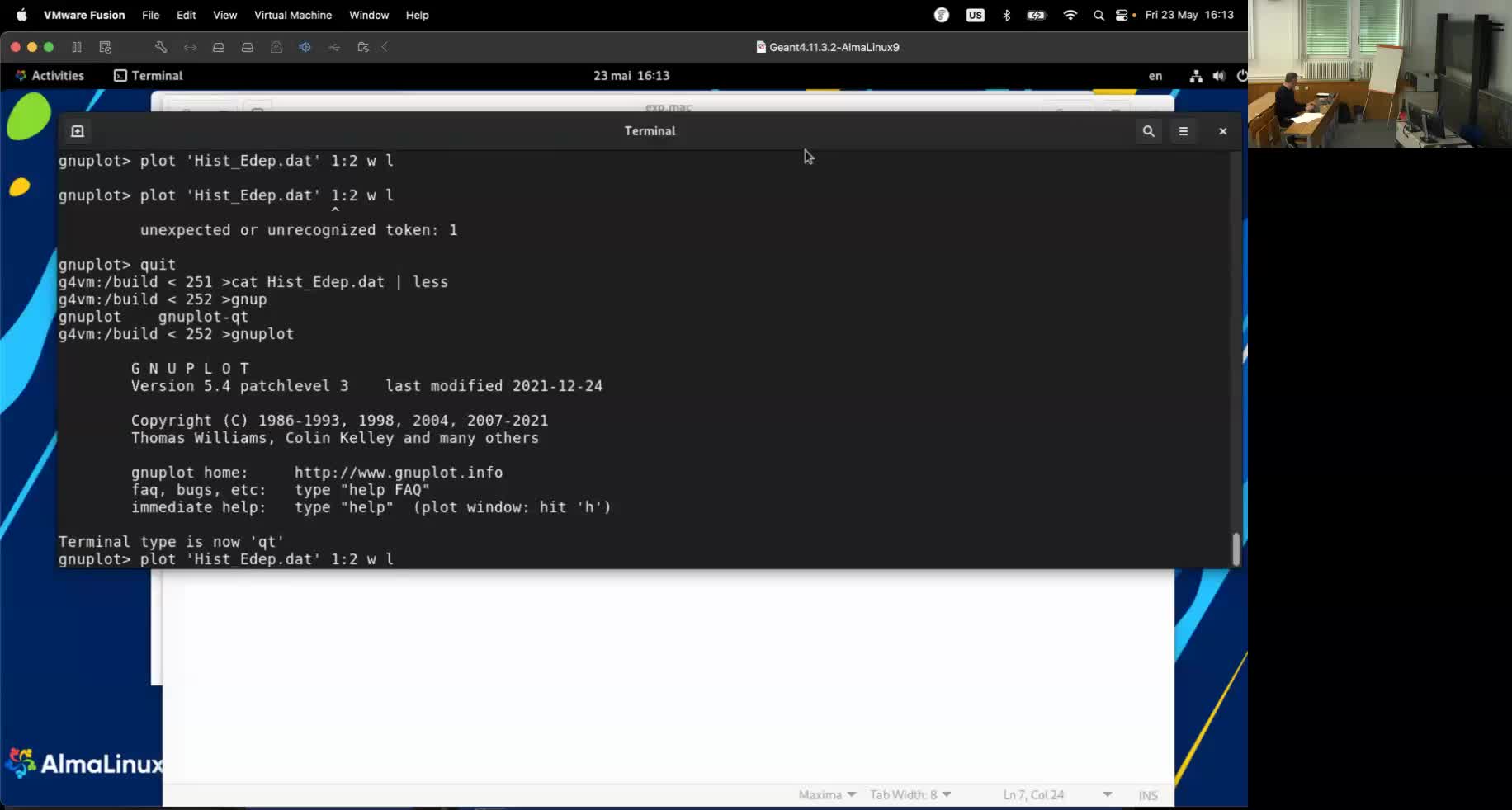Screen dimensions: 1512x810
Task: Click Activities in the GNOME top bar
Action: click(x=50, y=75)
